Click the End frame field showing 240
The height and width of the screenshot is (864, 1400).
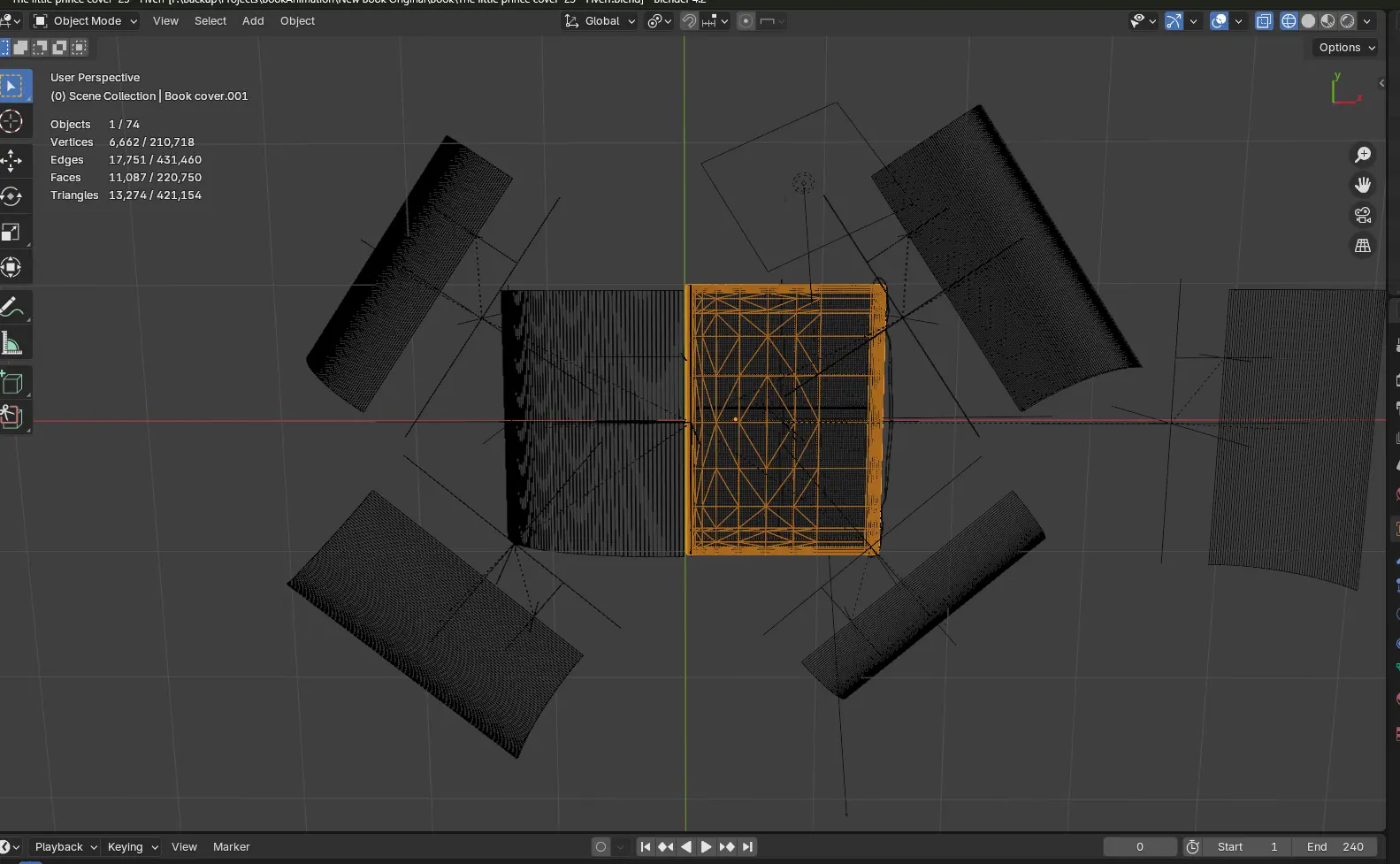1335,847
